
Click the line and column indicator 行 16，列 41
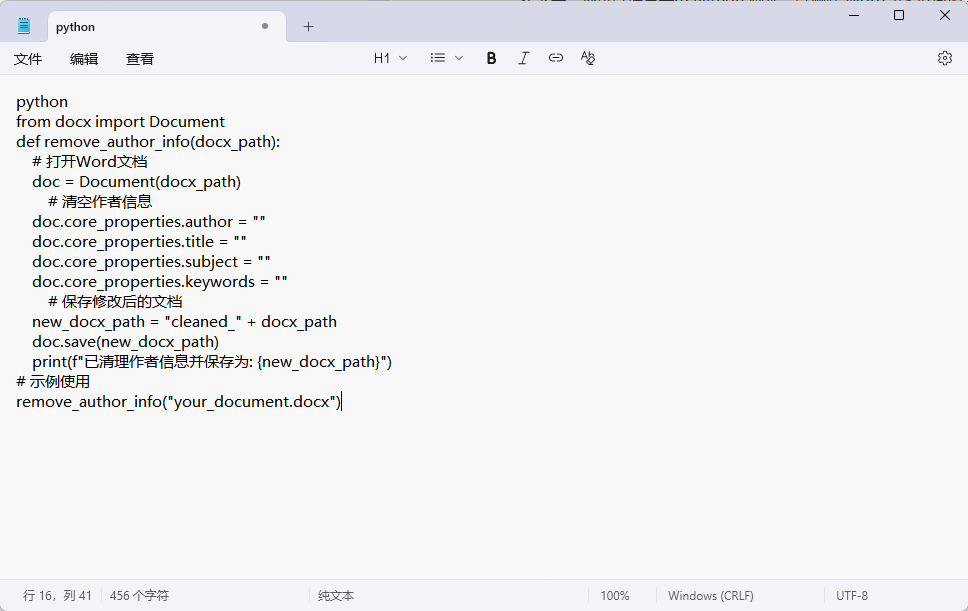pyautogui.click(x=57, y=596)
